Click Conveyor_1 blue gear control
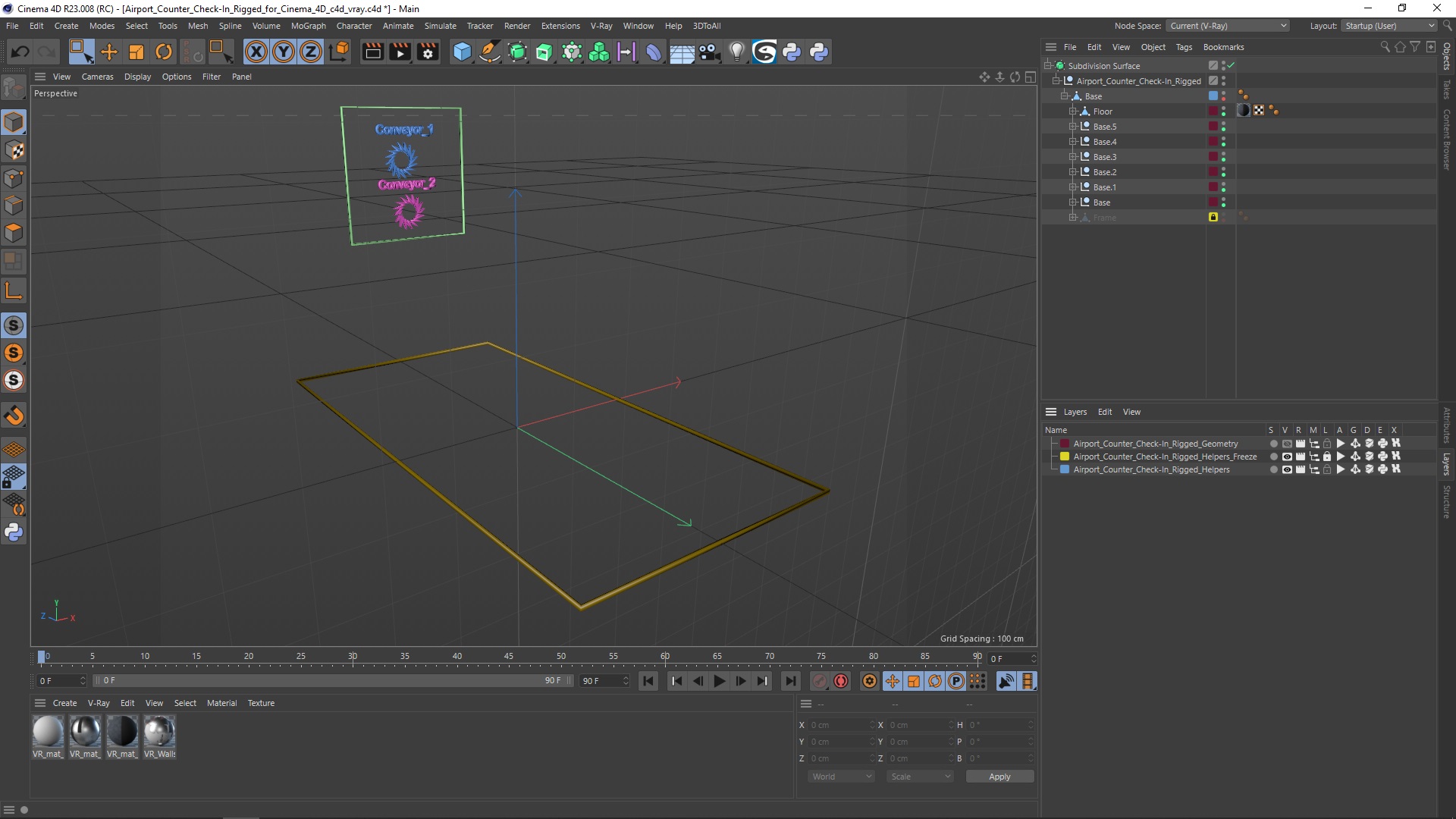Image resolution: width=1456 pixels, height=819 pixels. [401, 160]
